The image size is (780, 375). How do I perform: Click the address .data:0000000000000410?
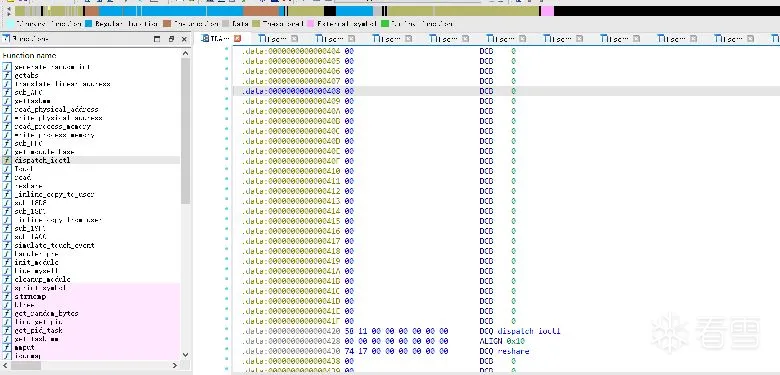292,171
